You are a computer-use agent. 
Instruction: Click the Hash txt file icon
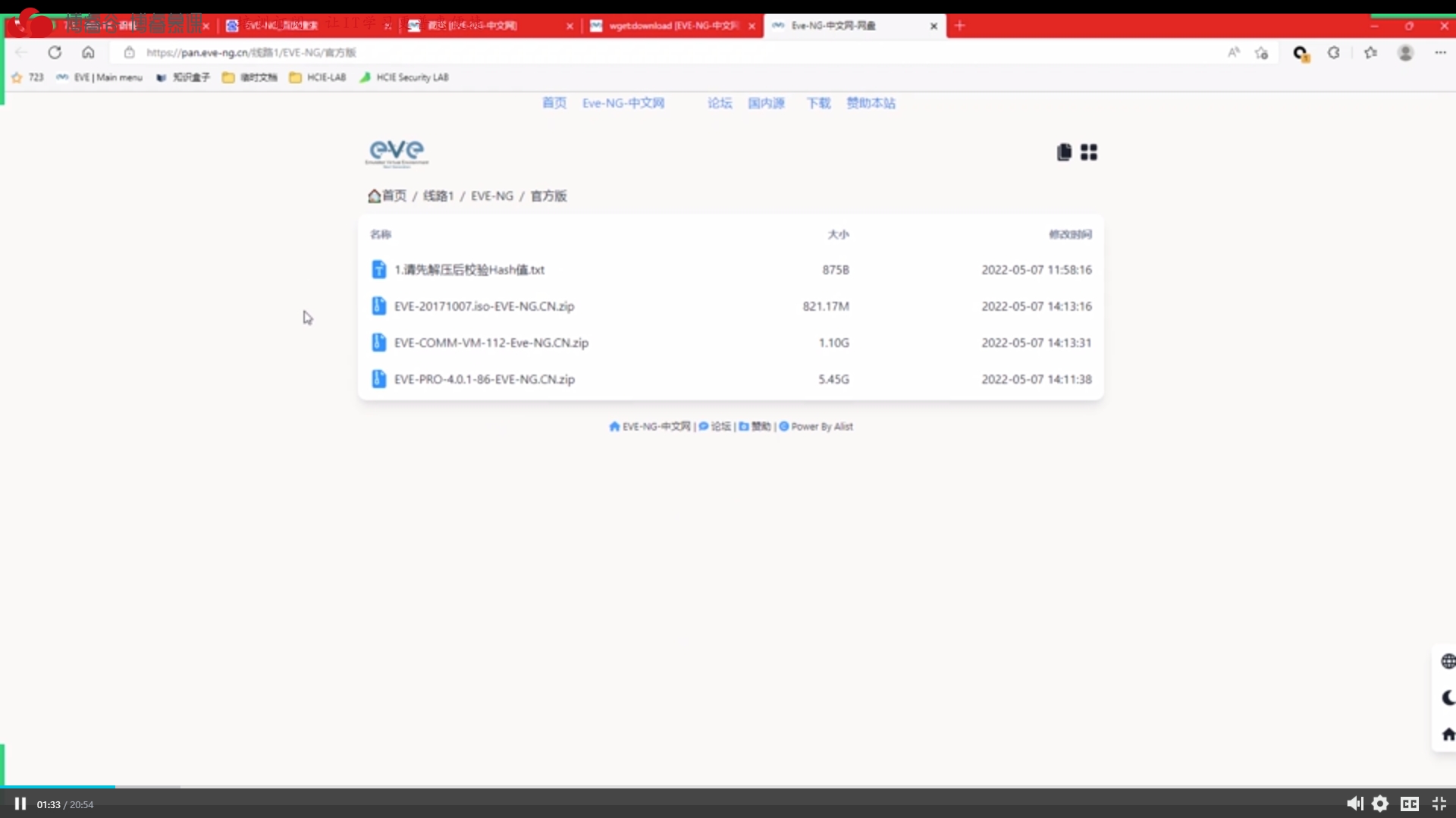[x=378, y=269]
